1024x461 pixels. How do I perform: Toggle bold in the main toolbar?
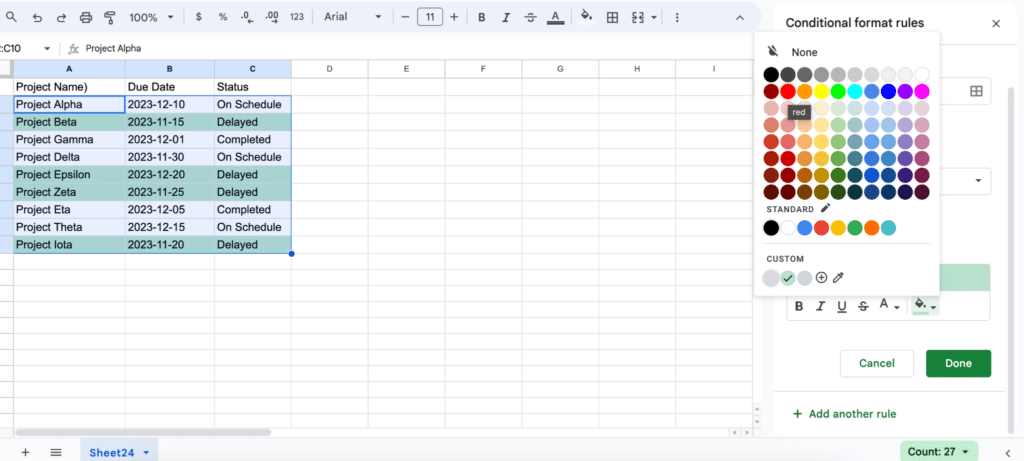coord(481,18)
